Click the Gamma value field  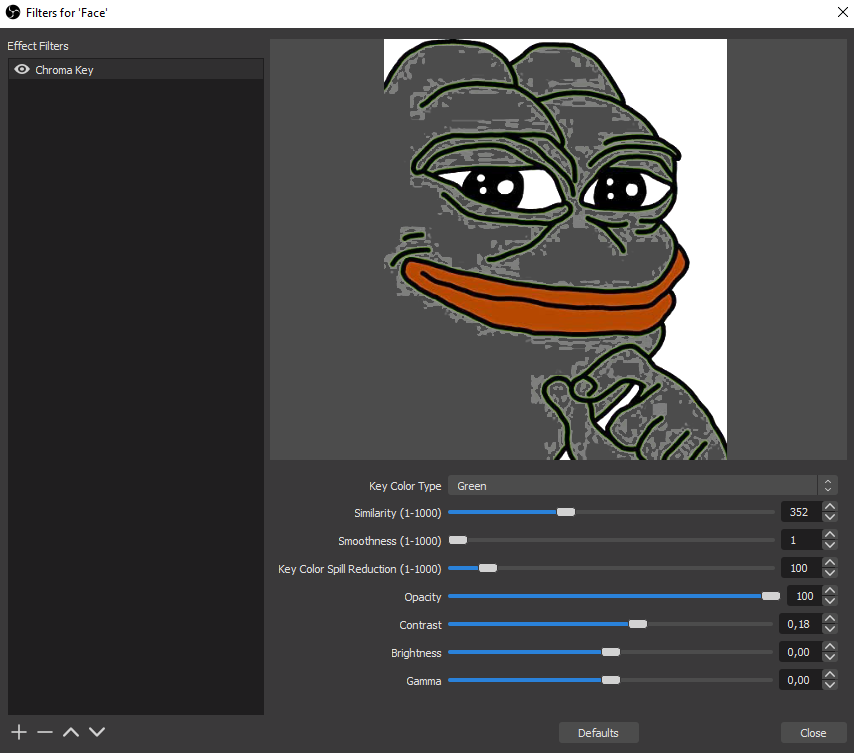801,680
